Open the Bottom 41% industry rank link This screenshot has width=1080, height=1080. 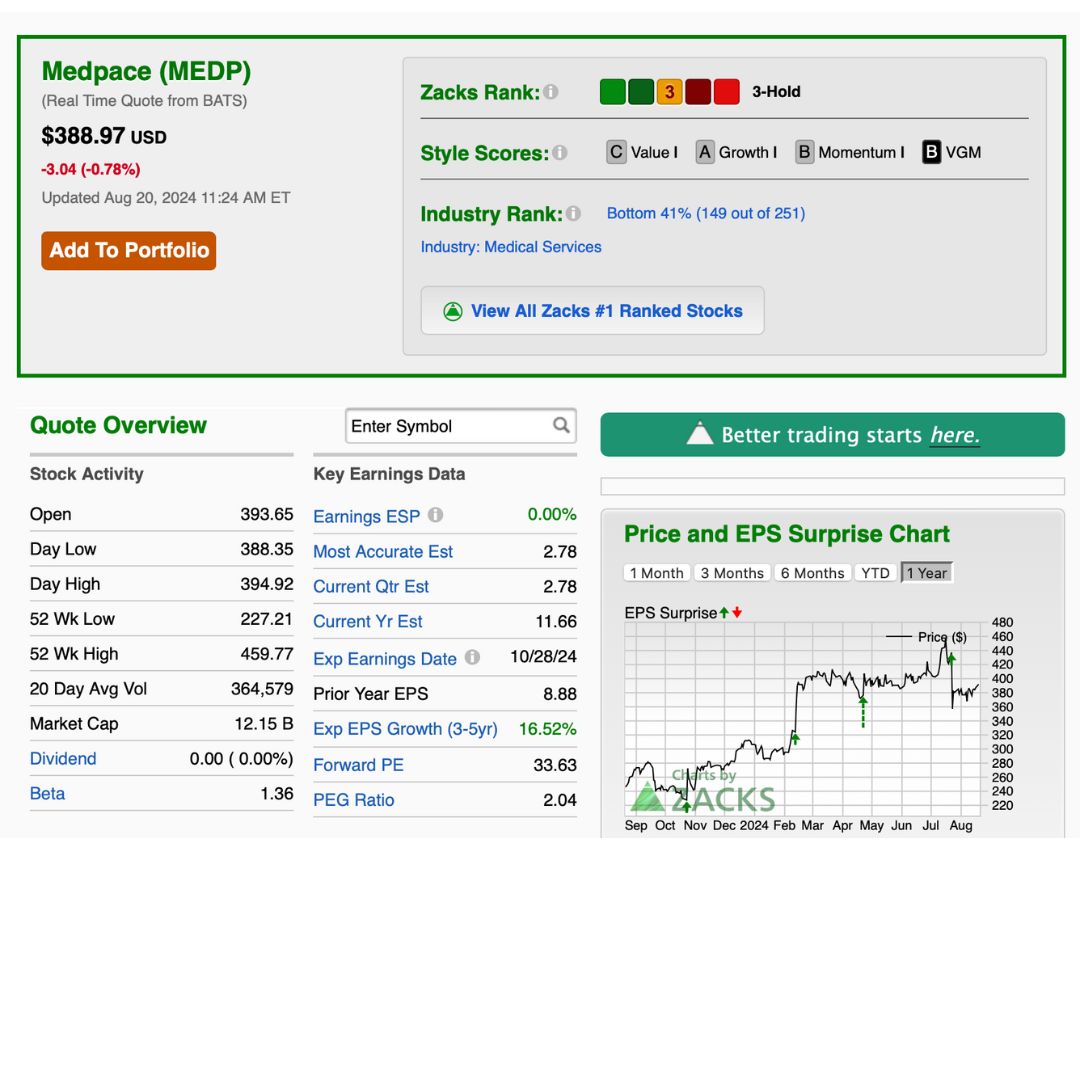coord(705,214)
